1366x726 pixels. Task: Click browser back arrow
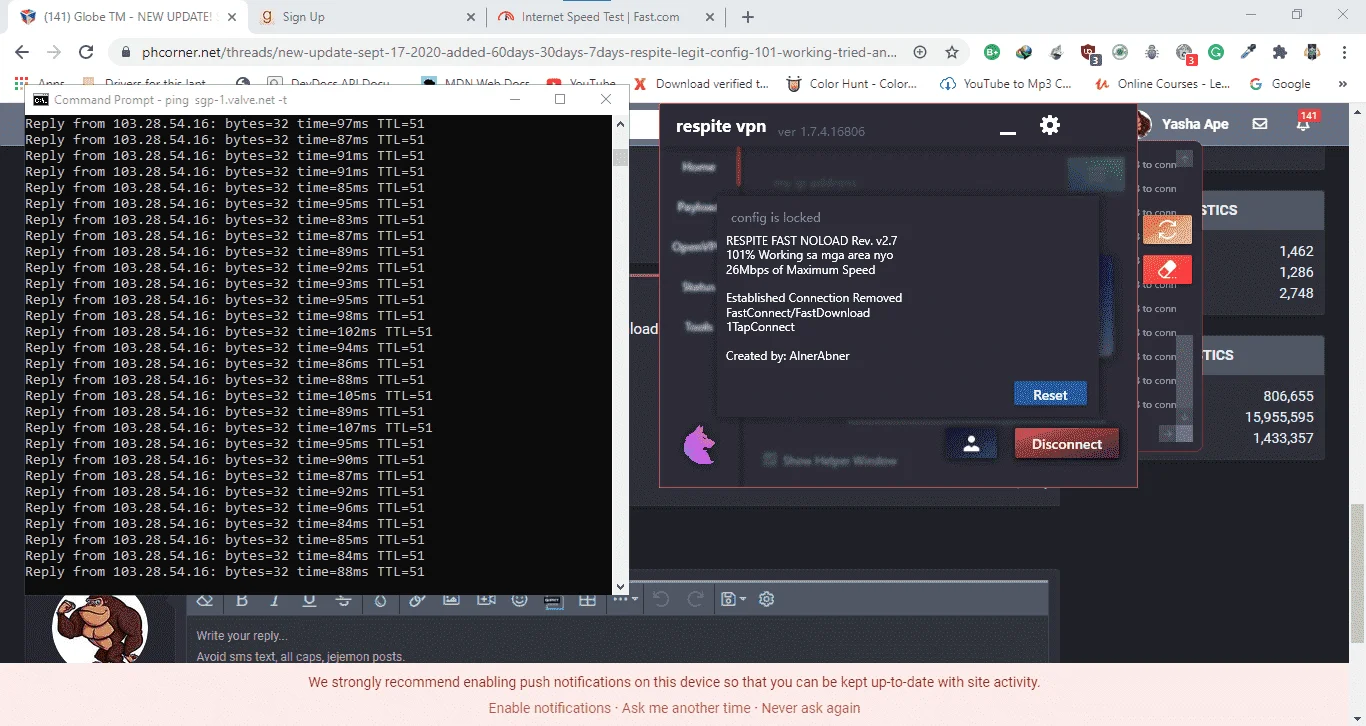[23, 52]
